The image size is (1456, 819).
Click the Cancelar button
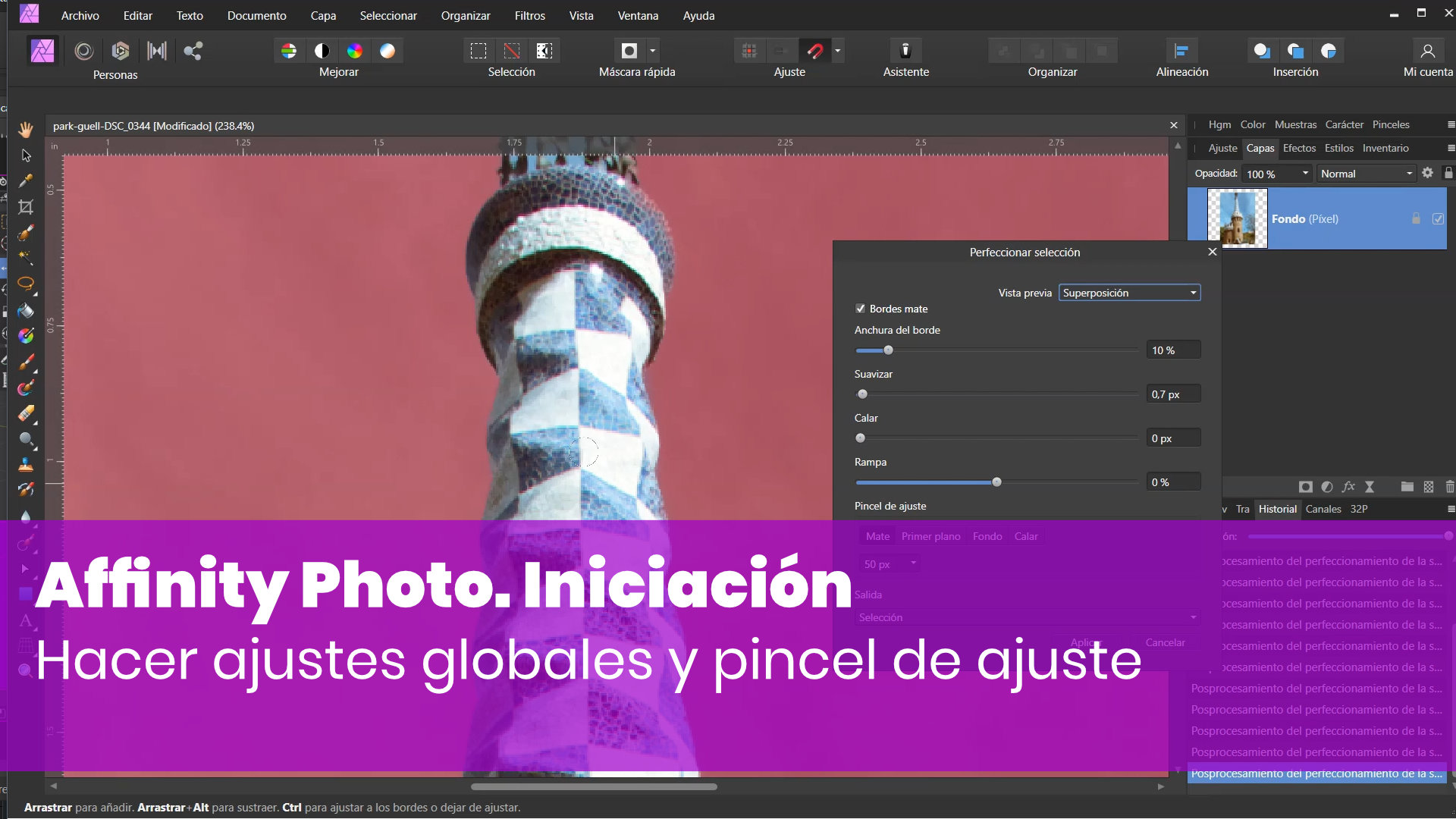click(1165, 642)
